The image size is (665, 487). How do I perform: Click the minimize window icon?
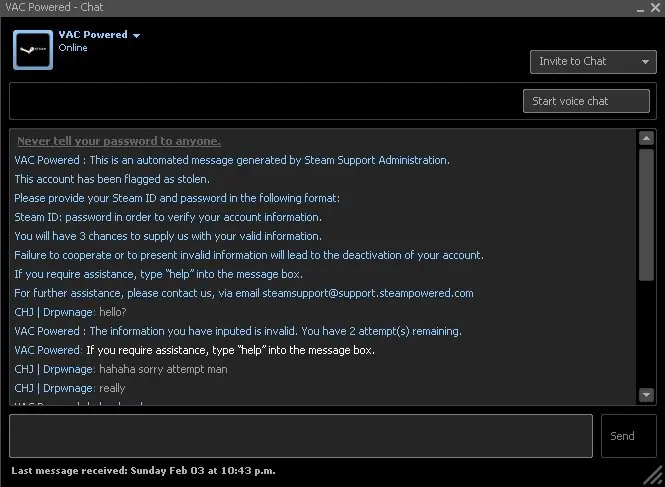click(640, 9)
